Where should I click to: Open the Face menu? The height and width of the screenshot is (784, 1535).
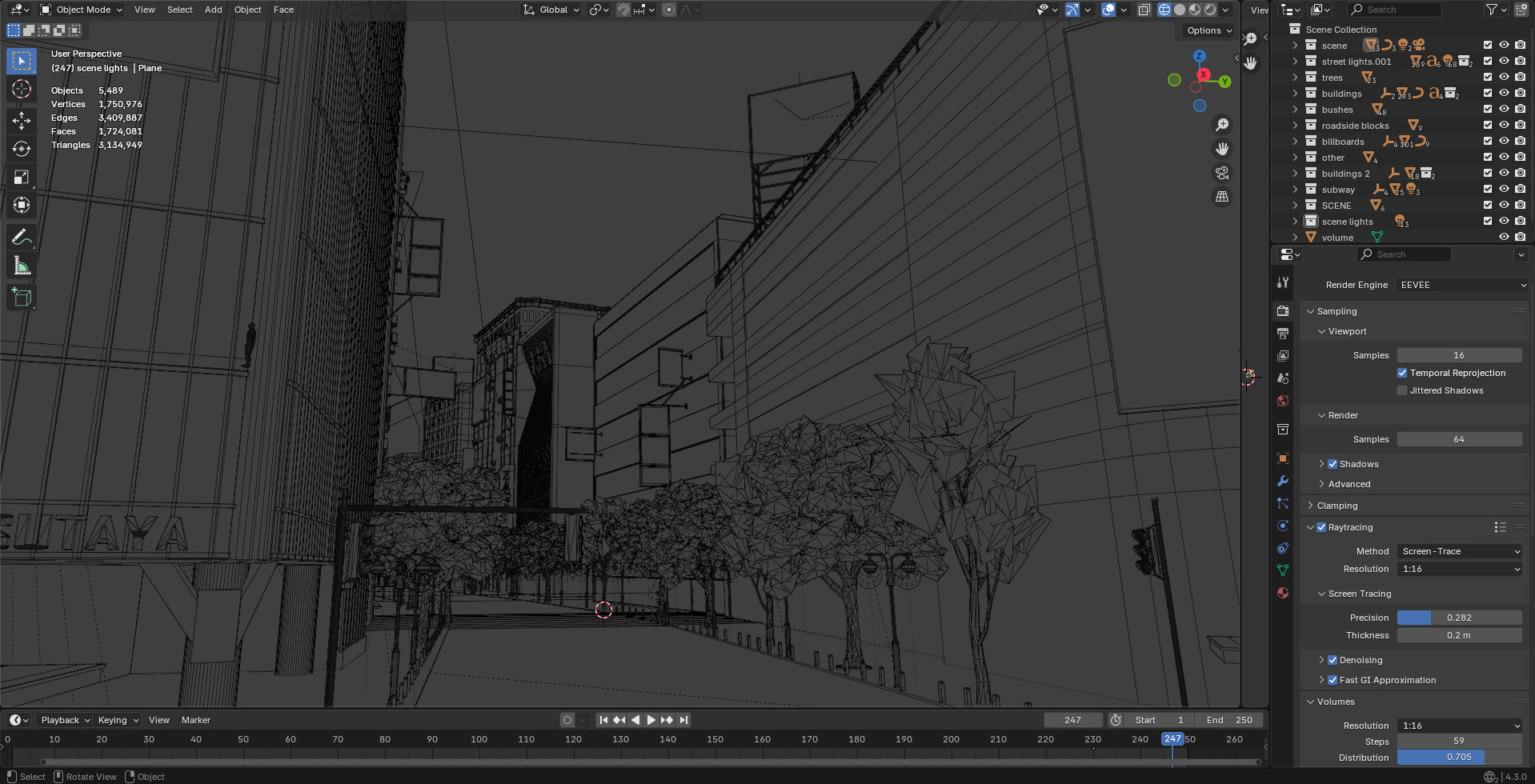[x=283, y=10]
